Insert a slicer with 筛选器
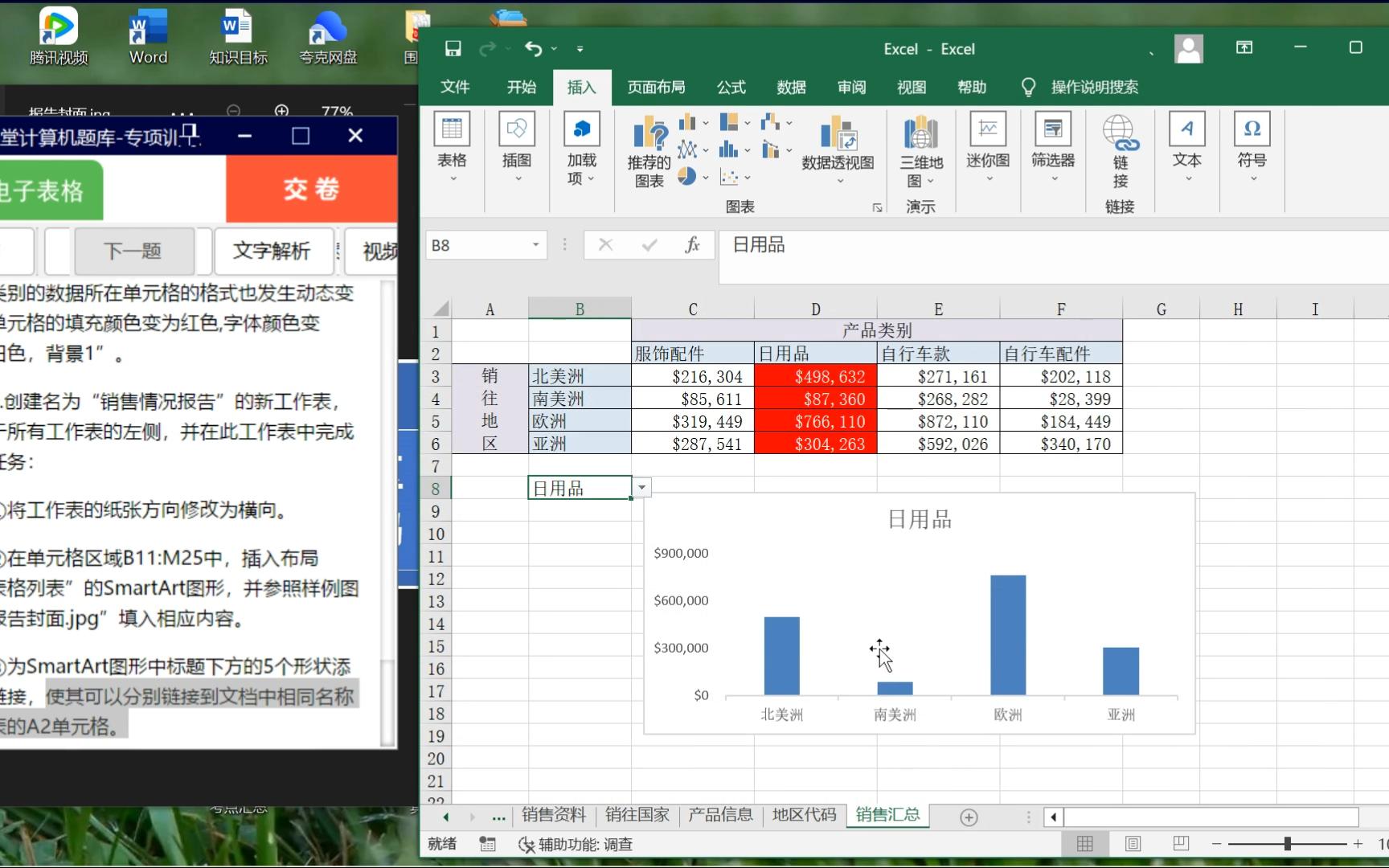Viewport: 1389px width, 868px height. click(x=1053, y=145)
